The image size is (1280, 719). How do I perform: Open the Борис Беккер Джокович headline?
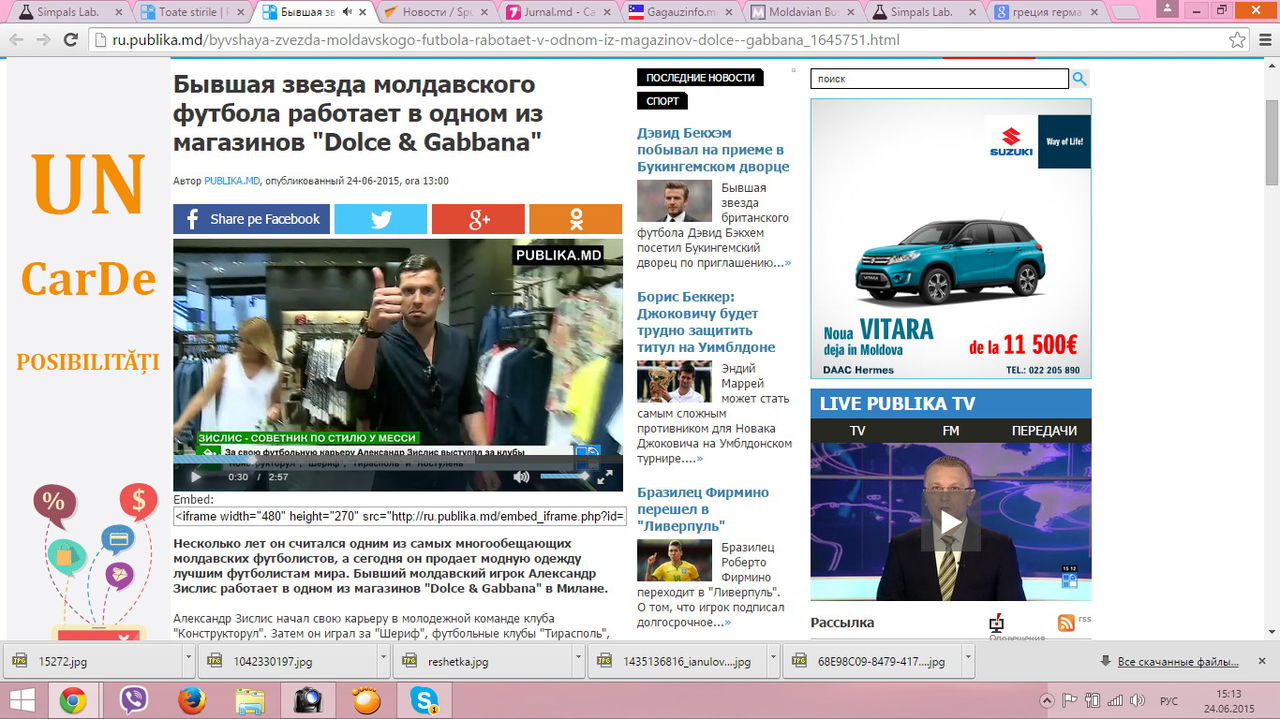point(706,322)
